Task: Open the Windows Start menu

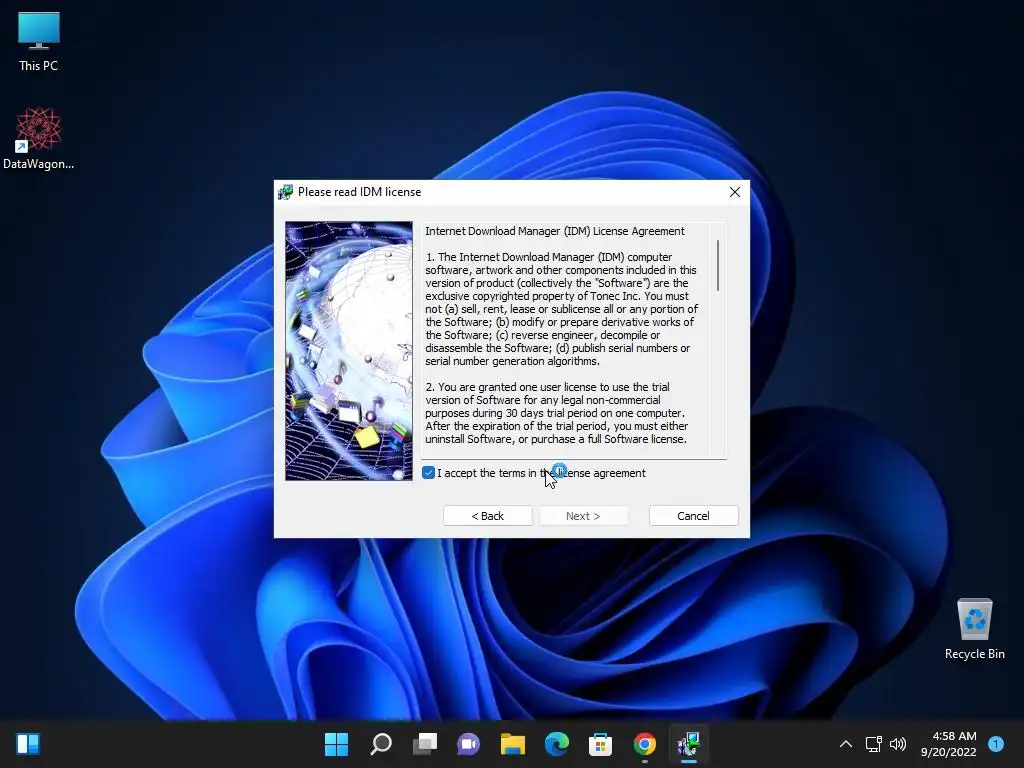Action: point(337,744)
